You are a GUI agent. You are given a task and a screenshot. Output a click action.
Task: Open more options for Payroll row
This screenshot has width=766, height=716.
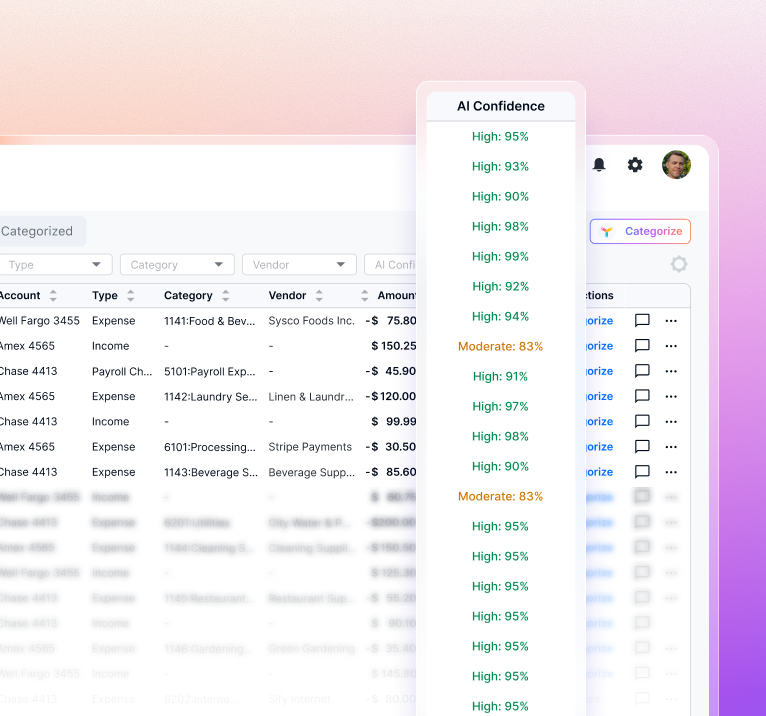click(x=671, y=371)
